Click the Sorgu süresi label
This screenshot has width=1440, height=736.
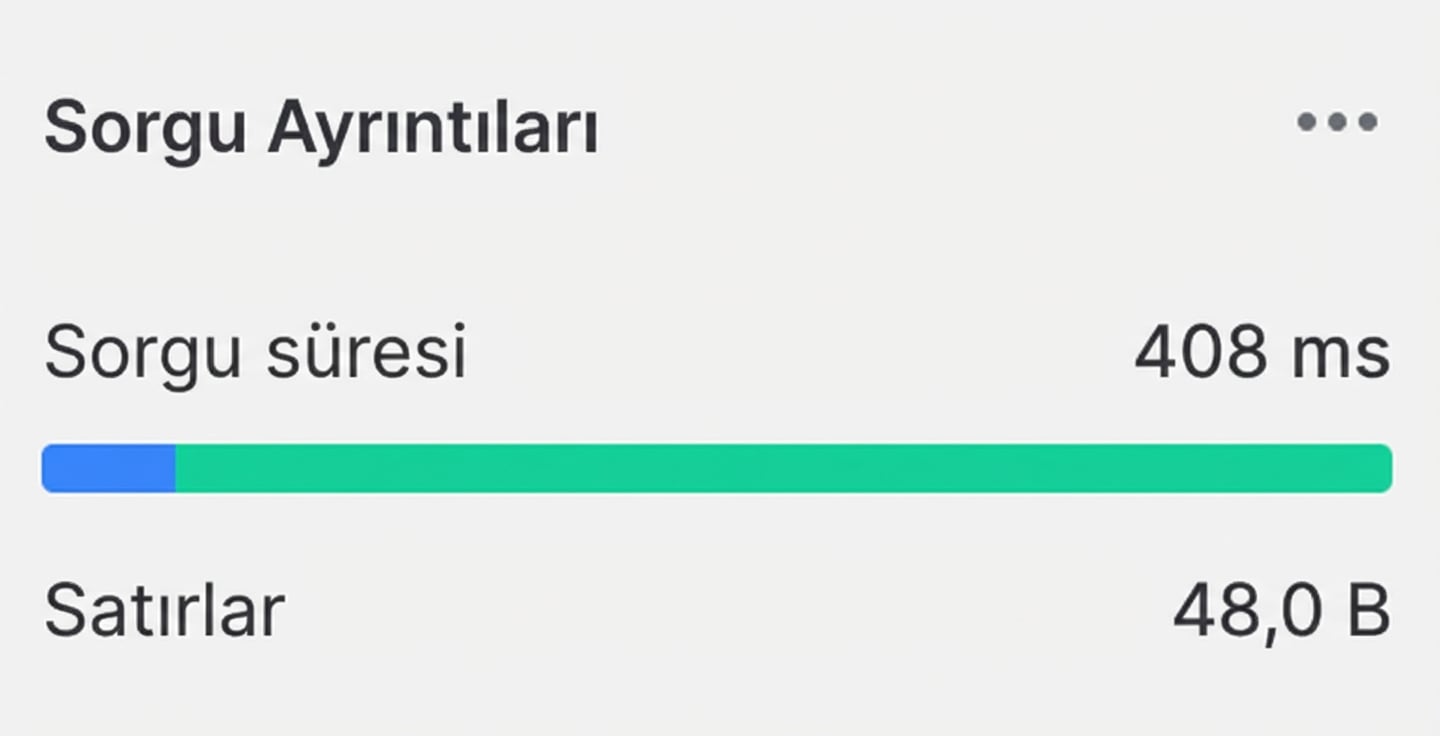tap(253, 352)
